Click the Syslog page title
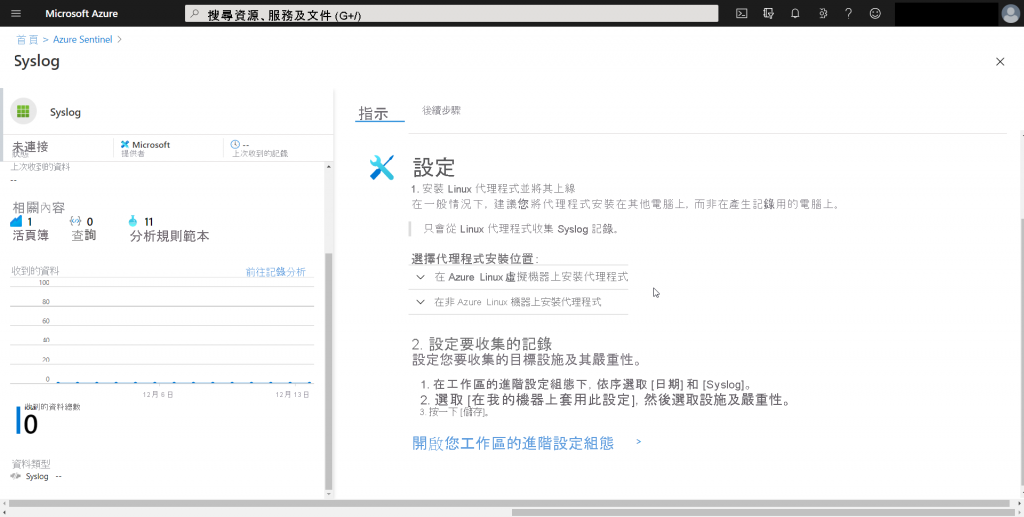Viewport: 1024px width, 517px height. pos(37,61)
